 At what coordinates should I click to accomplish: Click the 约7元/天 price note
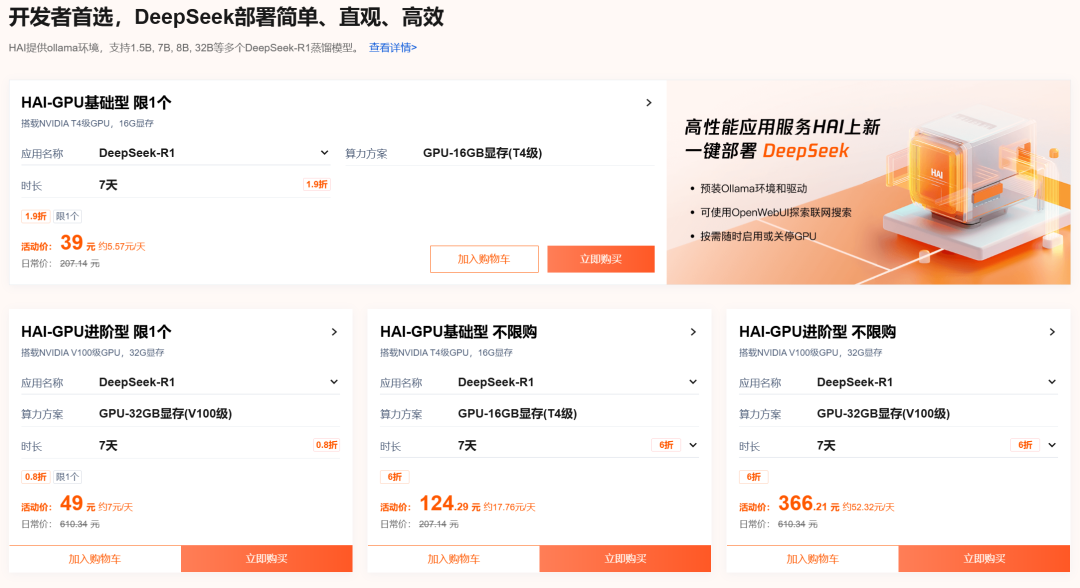click(x=116, y=507)
